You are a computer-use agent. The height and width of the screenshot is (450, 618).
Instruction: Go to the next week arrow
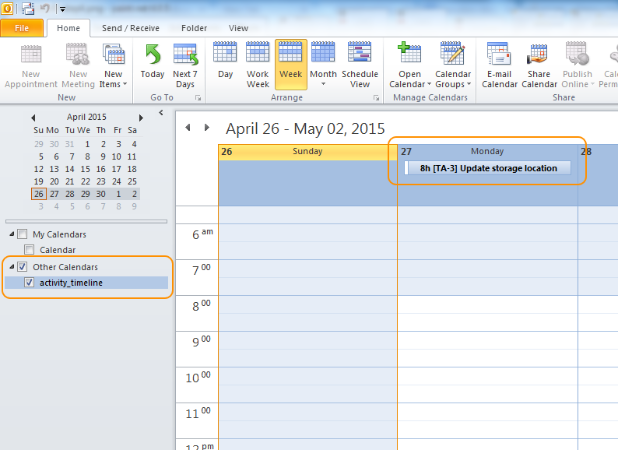[x=207, y=128]
